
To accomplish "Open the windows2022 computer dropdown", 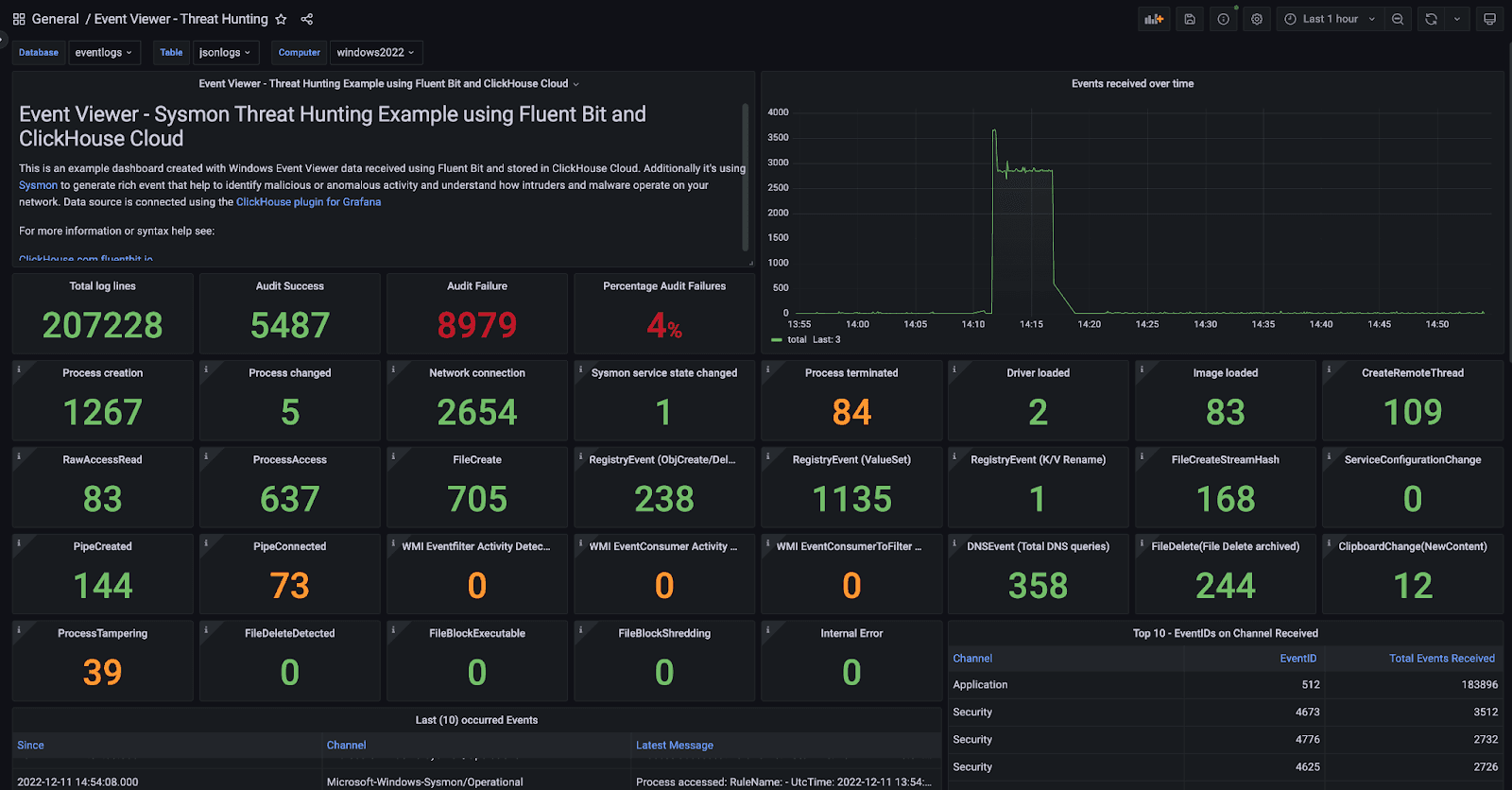I will [375, 53].
